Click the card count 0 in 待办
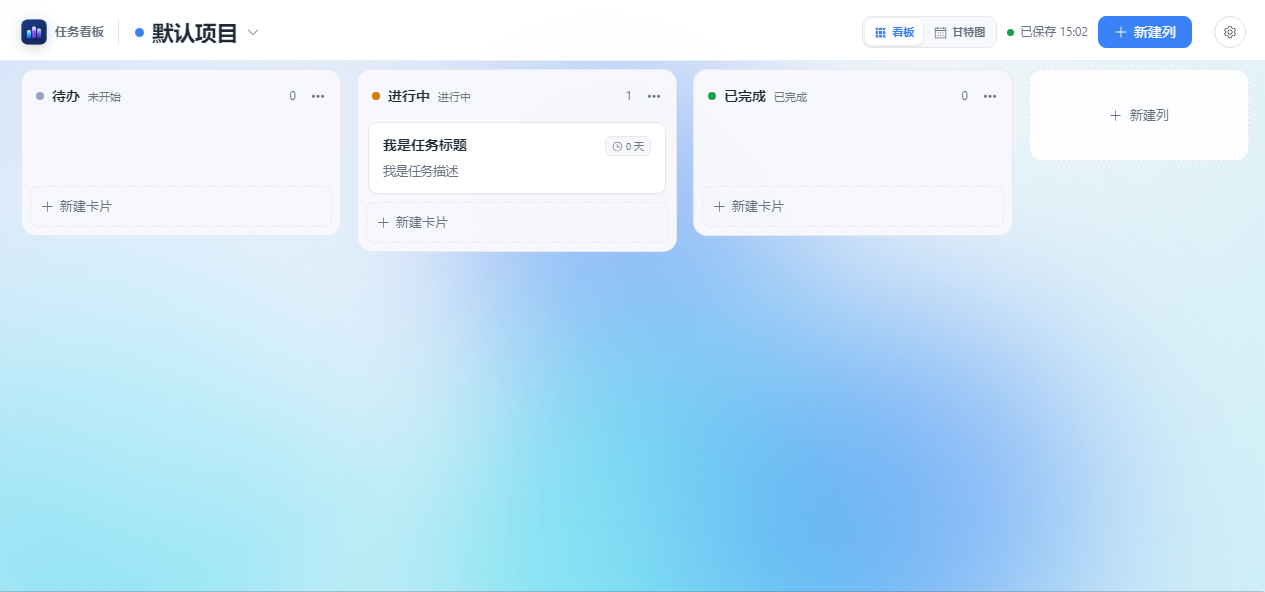 click(x=293, y=96)
